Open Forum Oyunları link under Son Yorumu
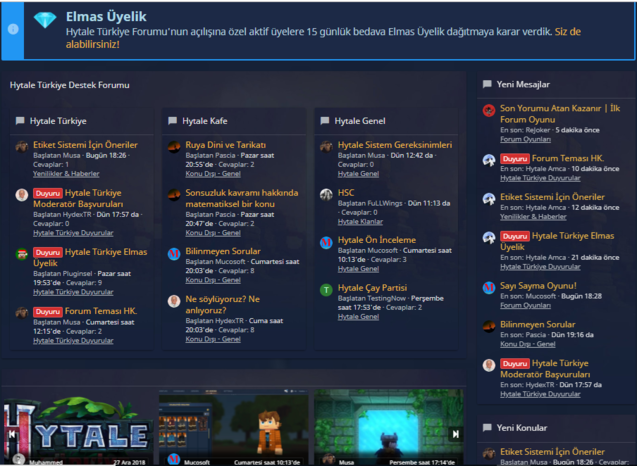637x466 pixels. point(525,139)
